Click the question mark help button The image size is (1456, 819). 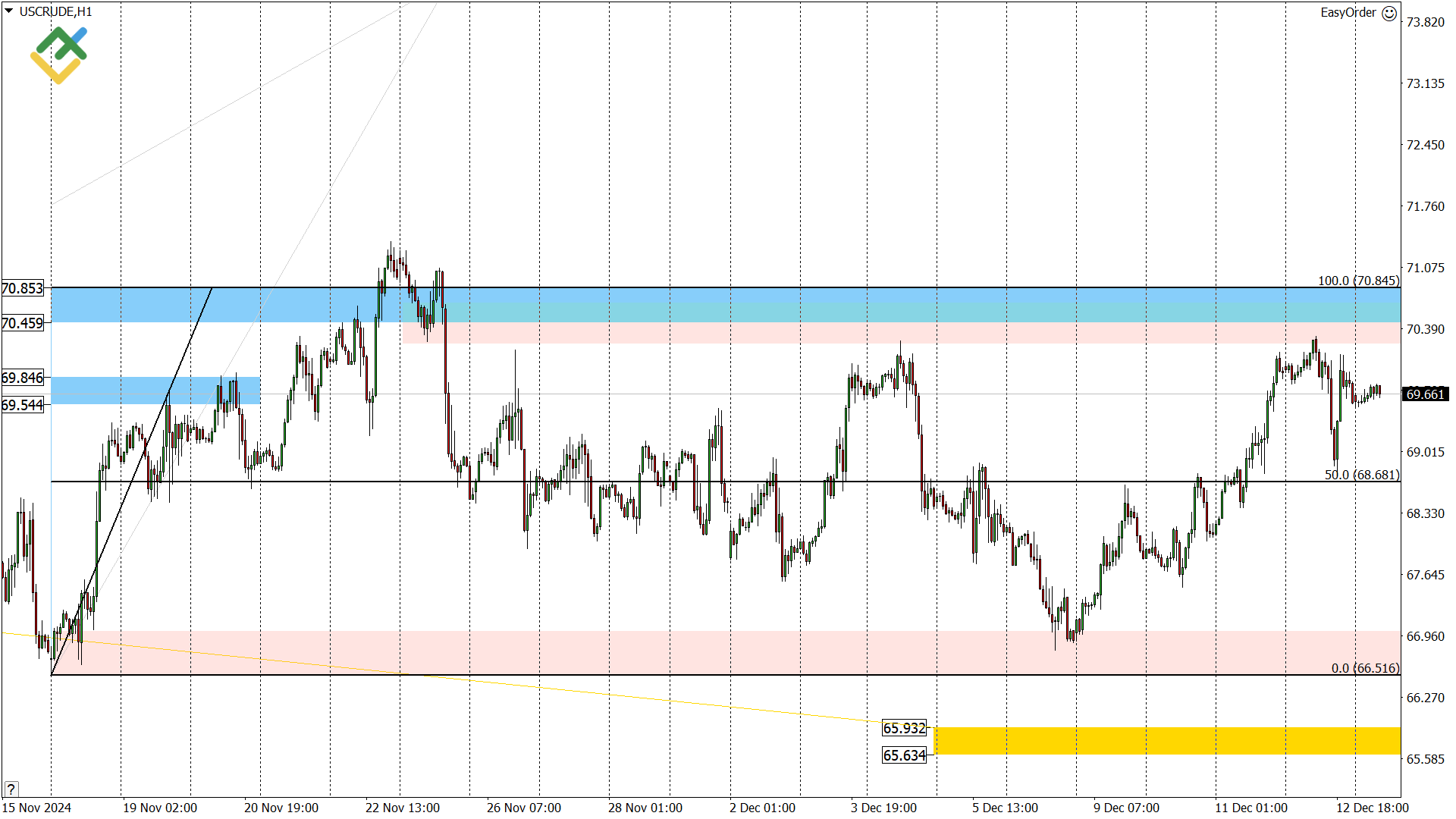click(x=11, y=789)
